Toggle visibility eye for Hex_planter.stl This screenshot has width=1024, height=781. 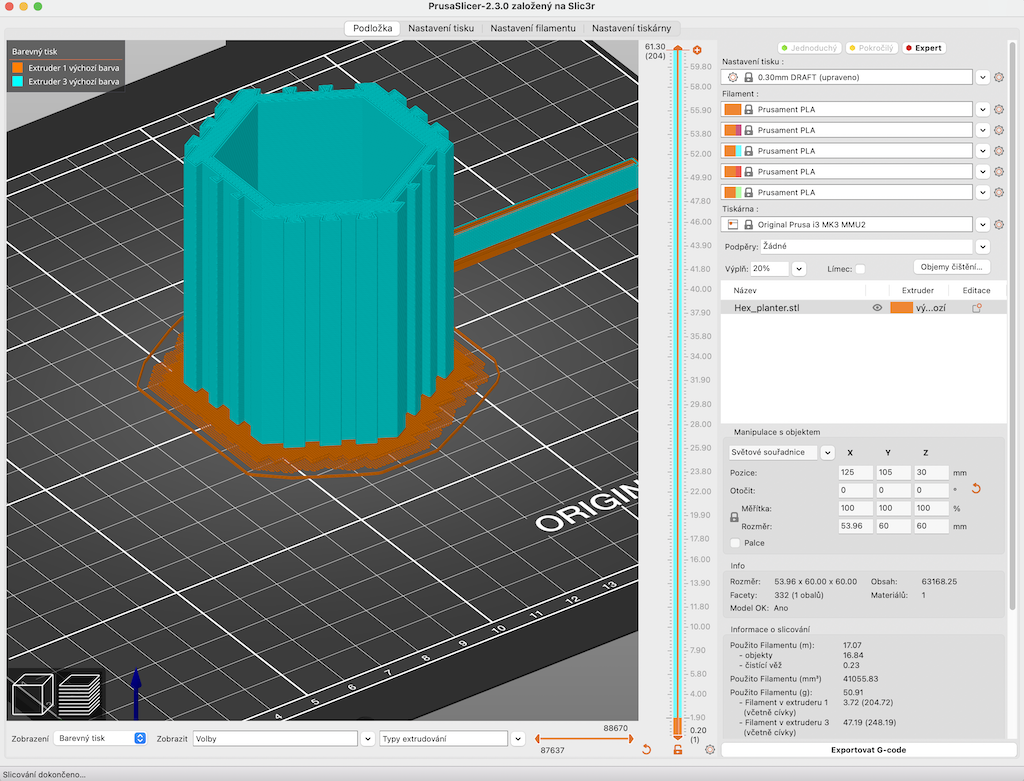(x=877, y=308)
